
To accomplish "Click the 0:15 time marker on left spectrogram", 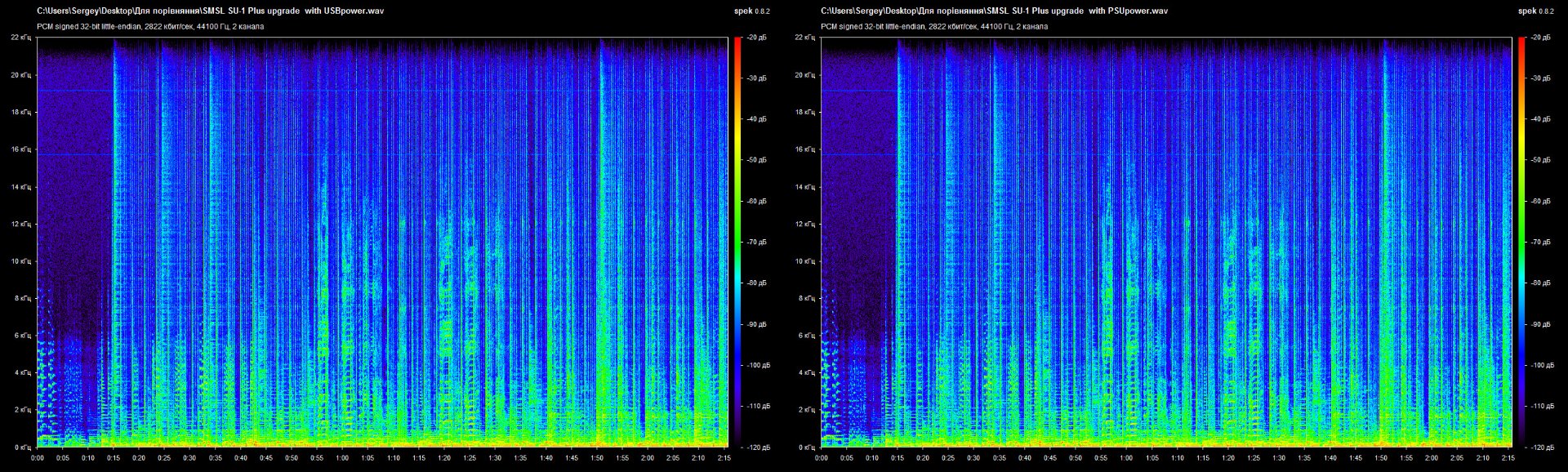I will point(114,458).
